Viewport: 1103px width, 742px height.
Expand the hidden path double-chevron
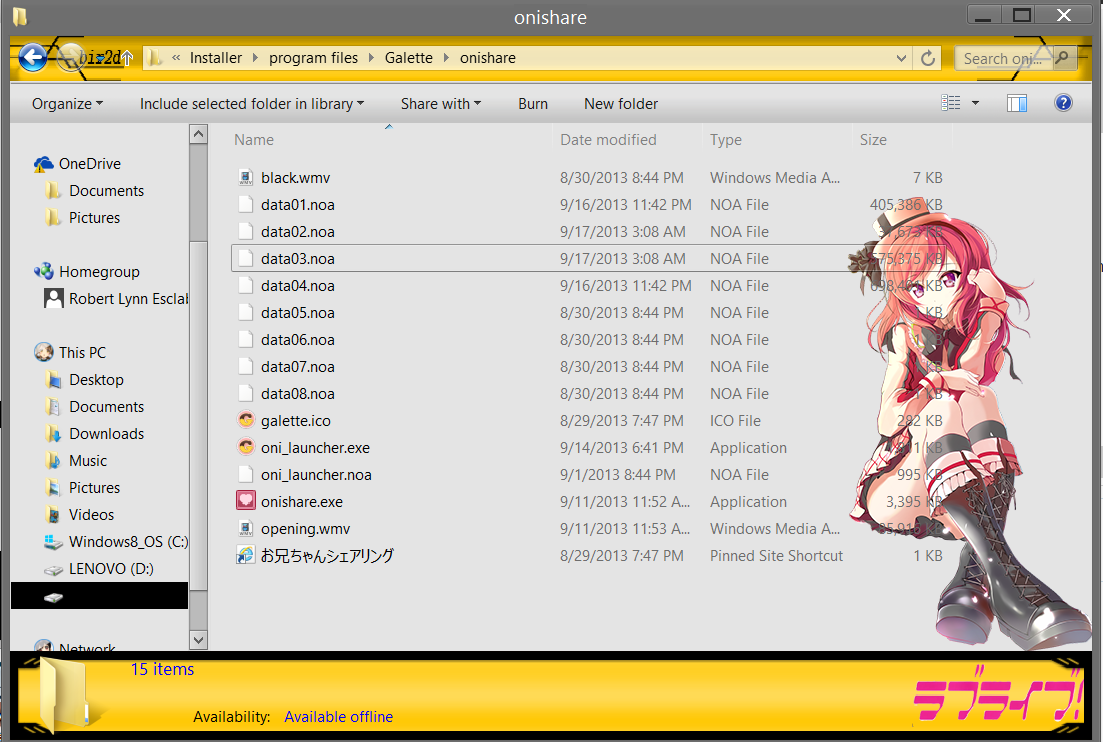click(x=176, y=58)
